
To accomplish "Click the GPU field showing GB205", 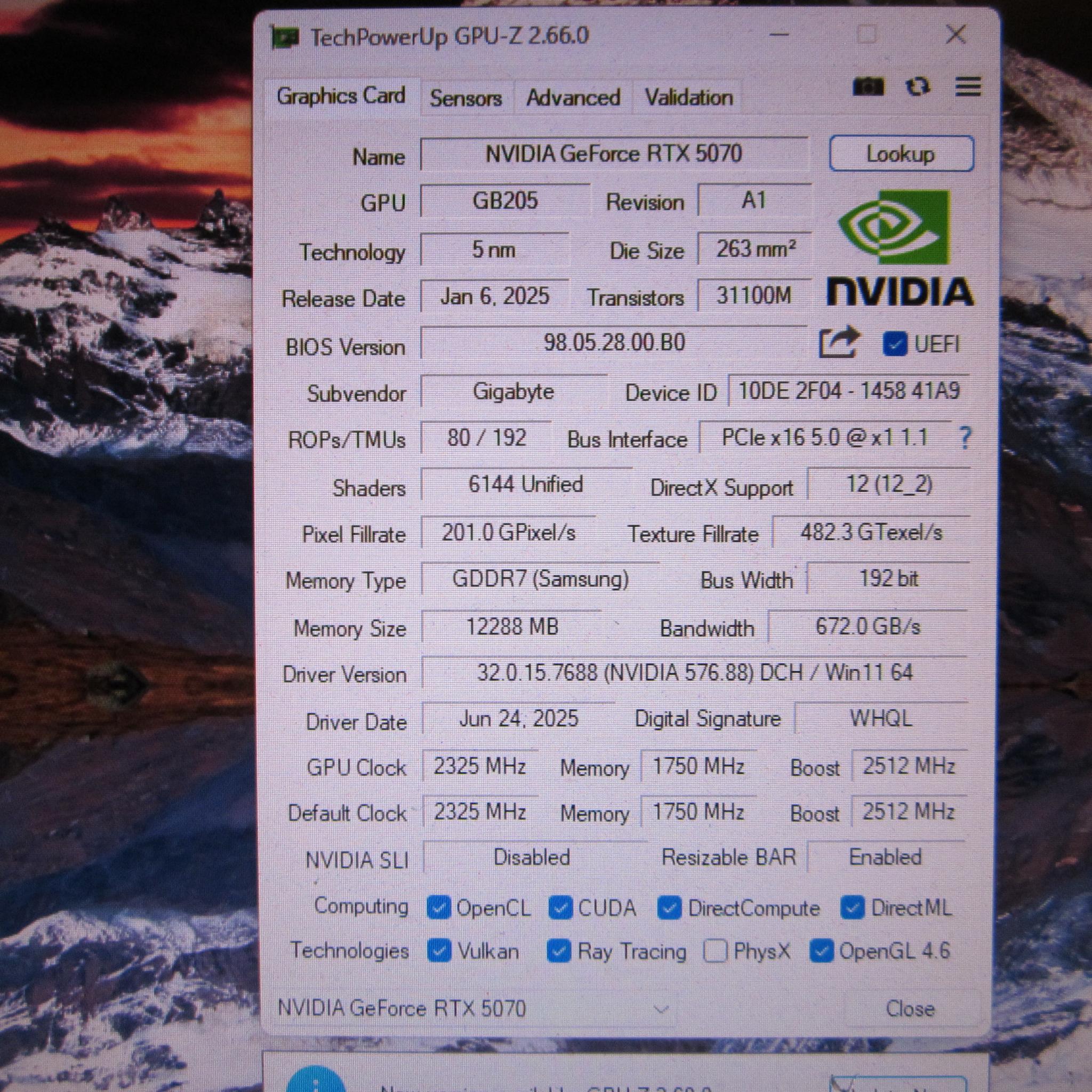I will 505,200.
